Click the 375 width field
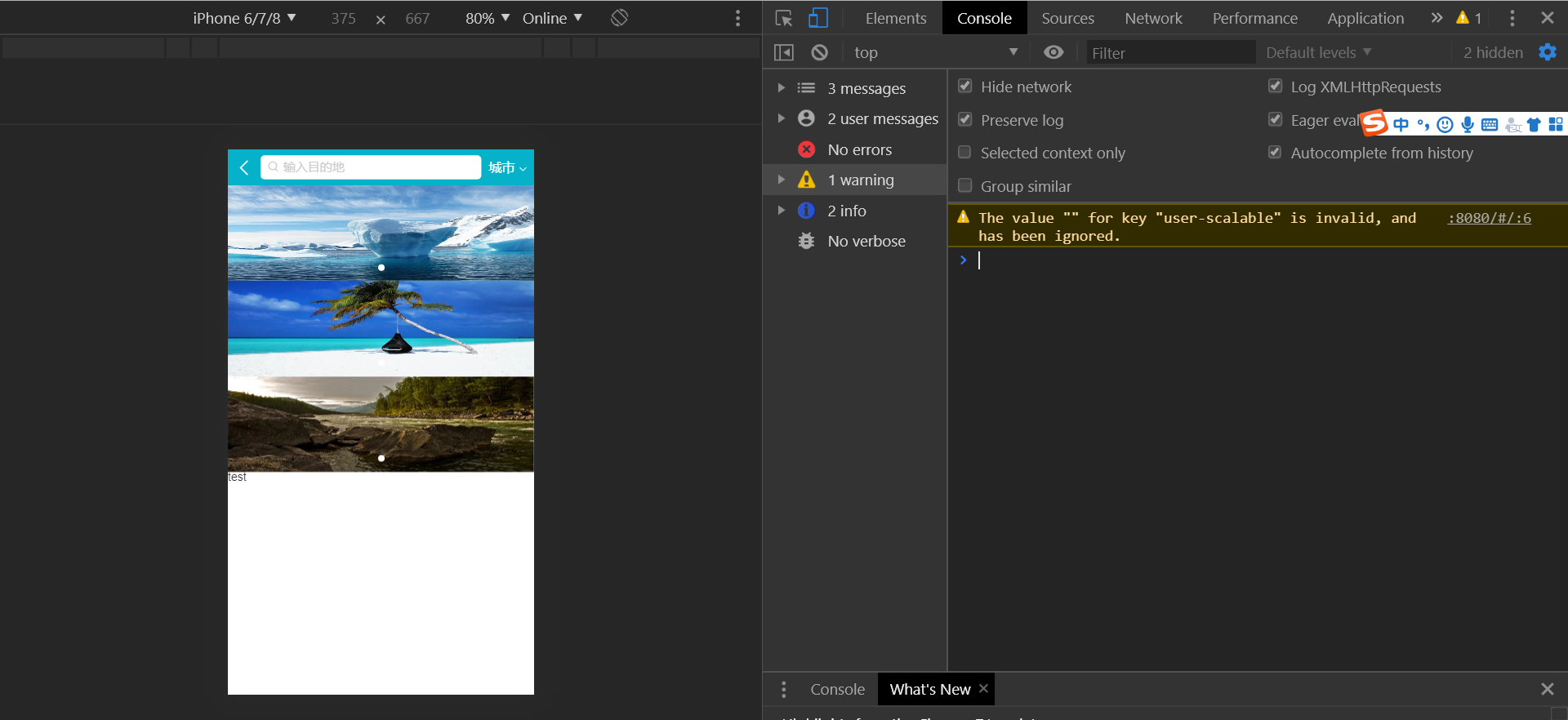Screen dimensions: 1568x720 point(343,18)
